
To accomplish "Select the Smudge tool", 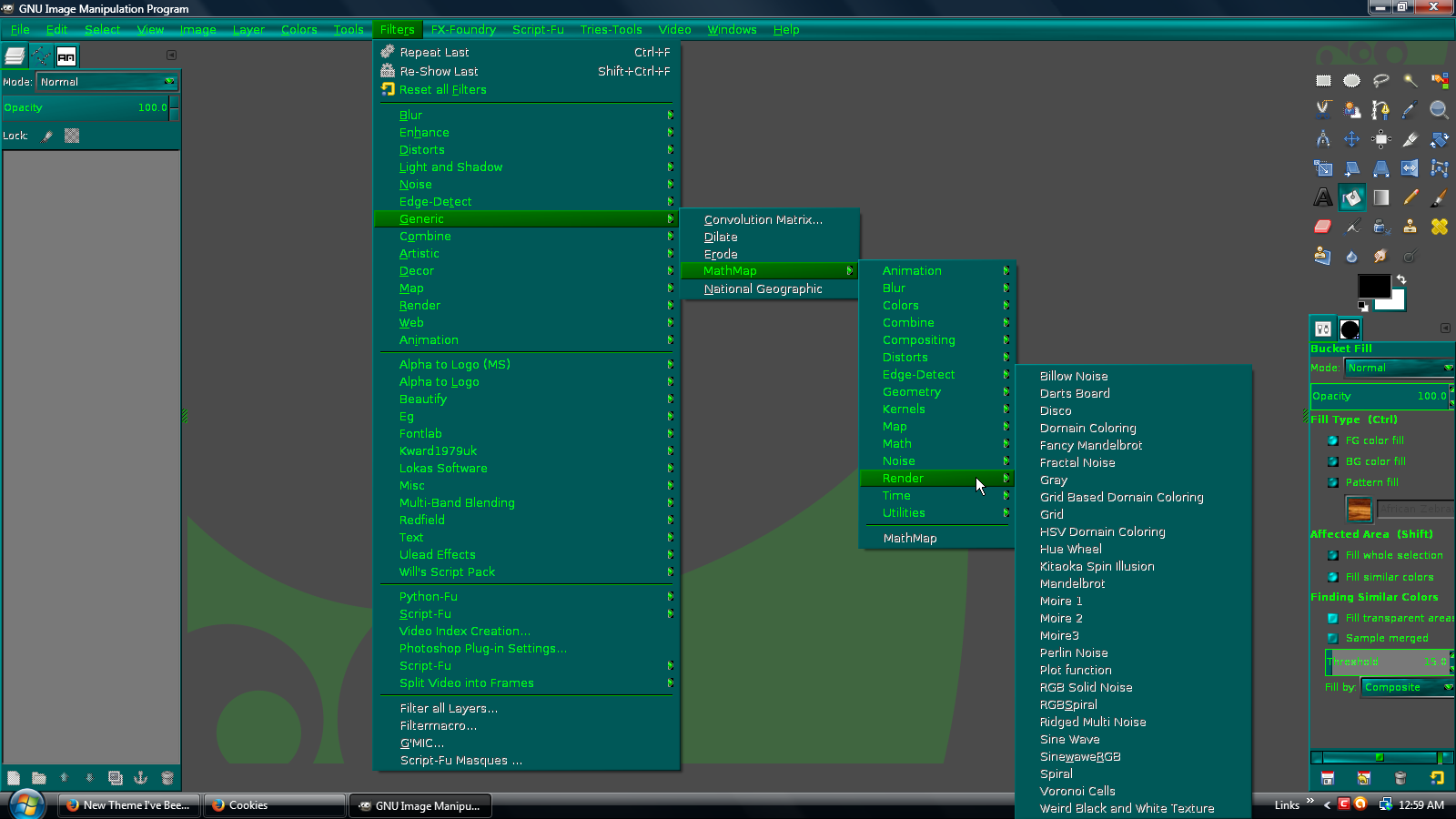I will [x=1381, y=256].
